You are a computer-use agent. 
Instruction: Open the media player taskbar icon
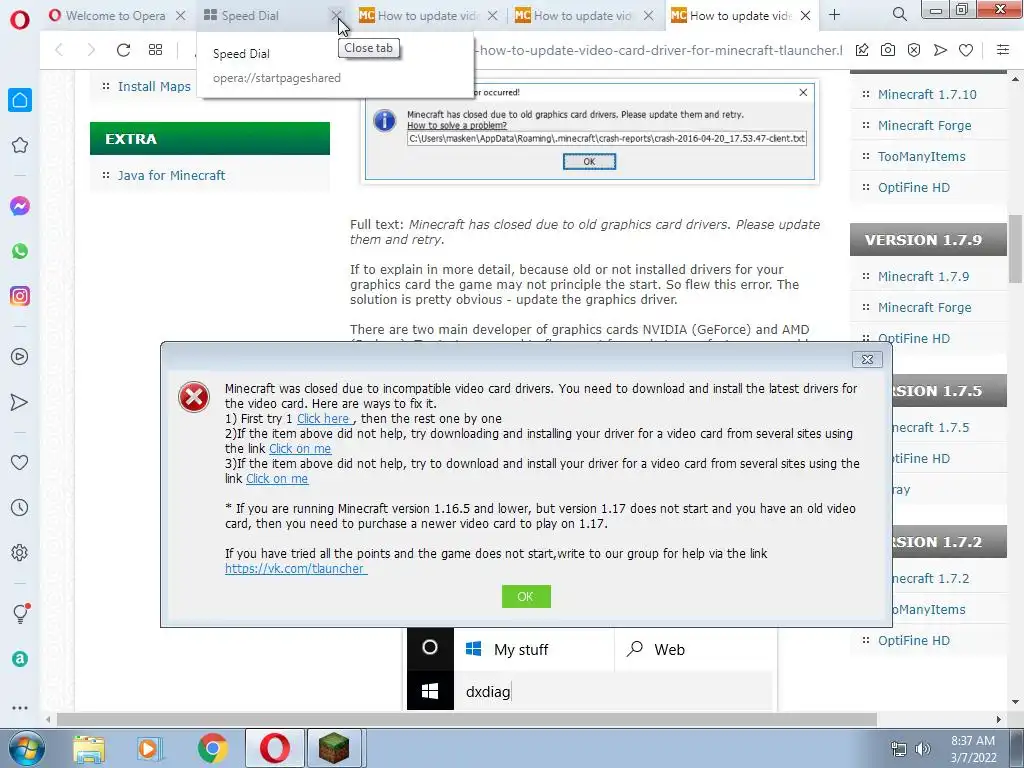(x=150, y=749)
